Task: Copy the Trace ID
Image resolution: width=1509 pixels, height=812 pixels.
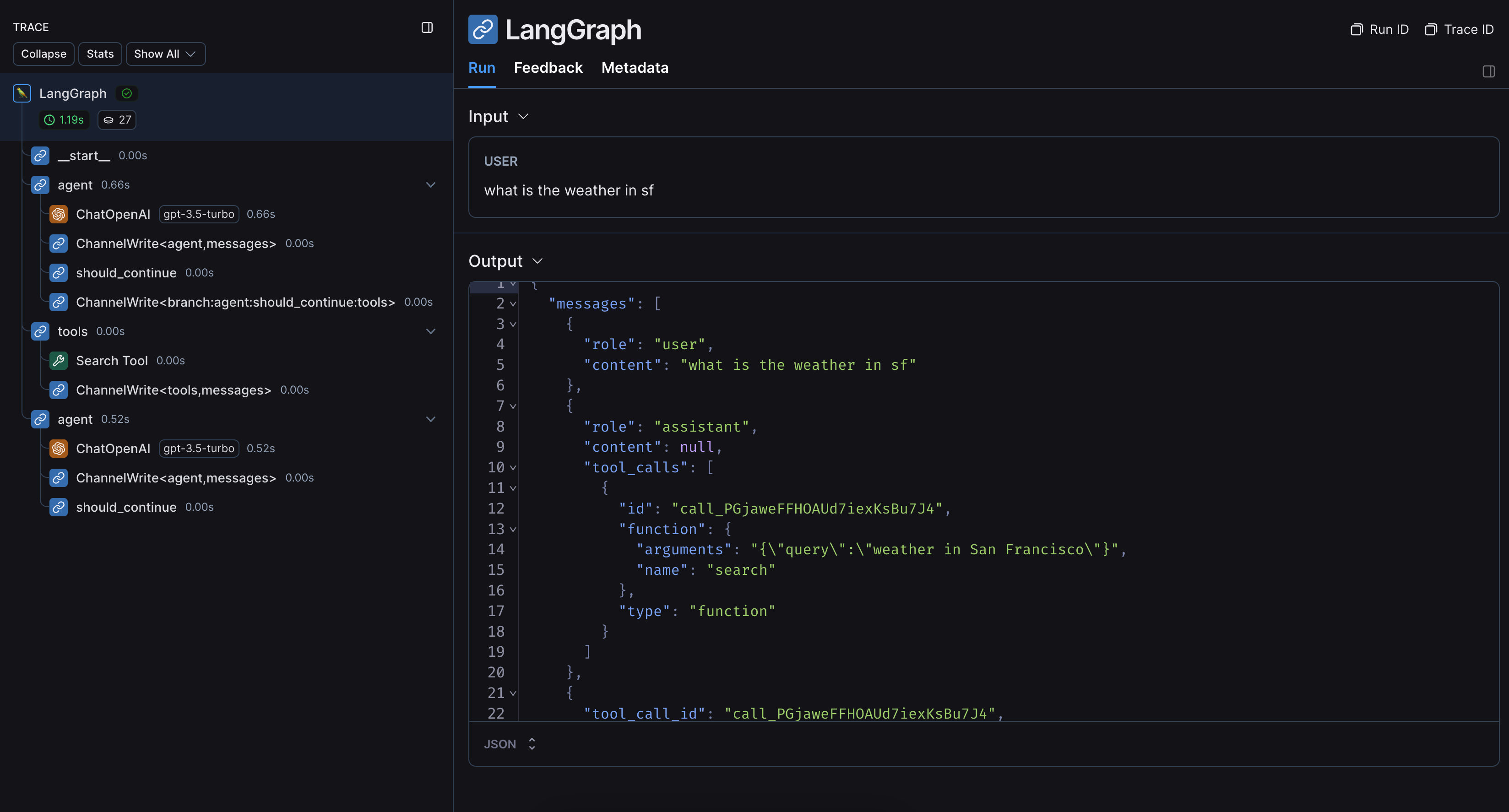Action: pyautogui.click(x=1459, y=29)
